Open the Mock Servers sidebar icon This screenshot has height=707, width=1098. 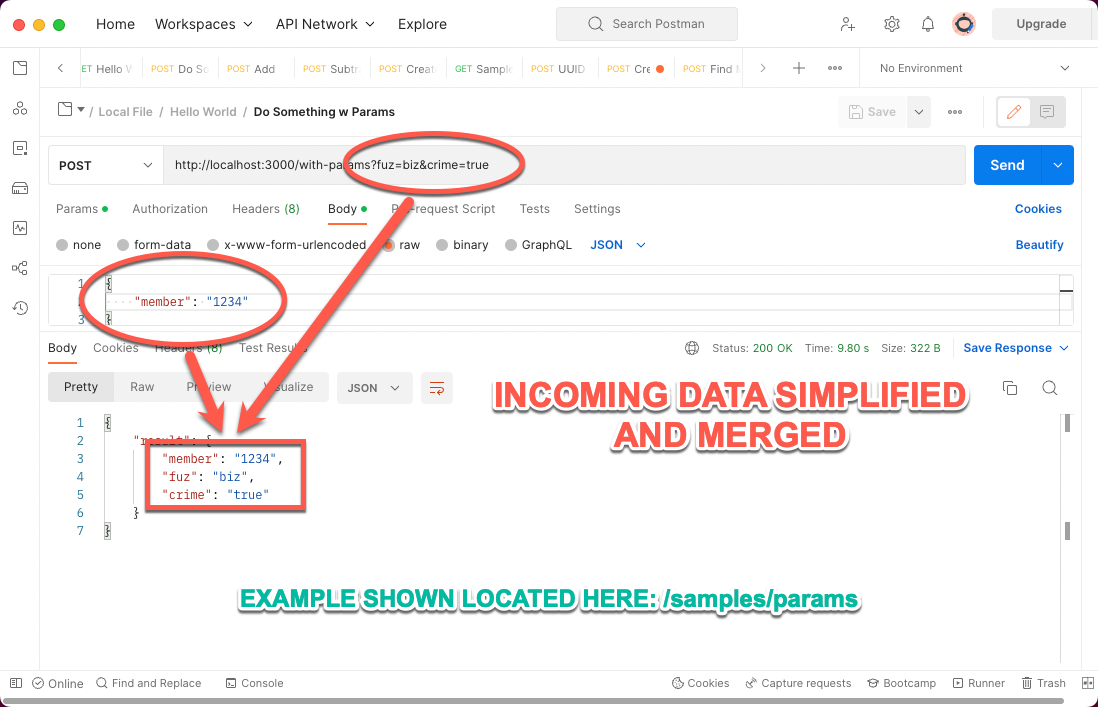(20, 188)
